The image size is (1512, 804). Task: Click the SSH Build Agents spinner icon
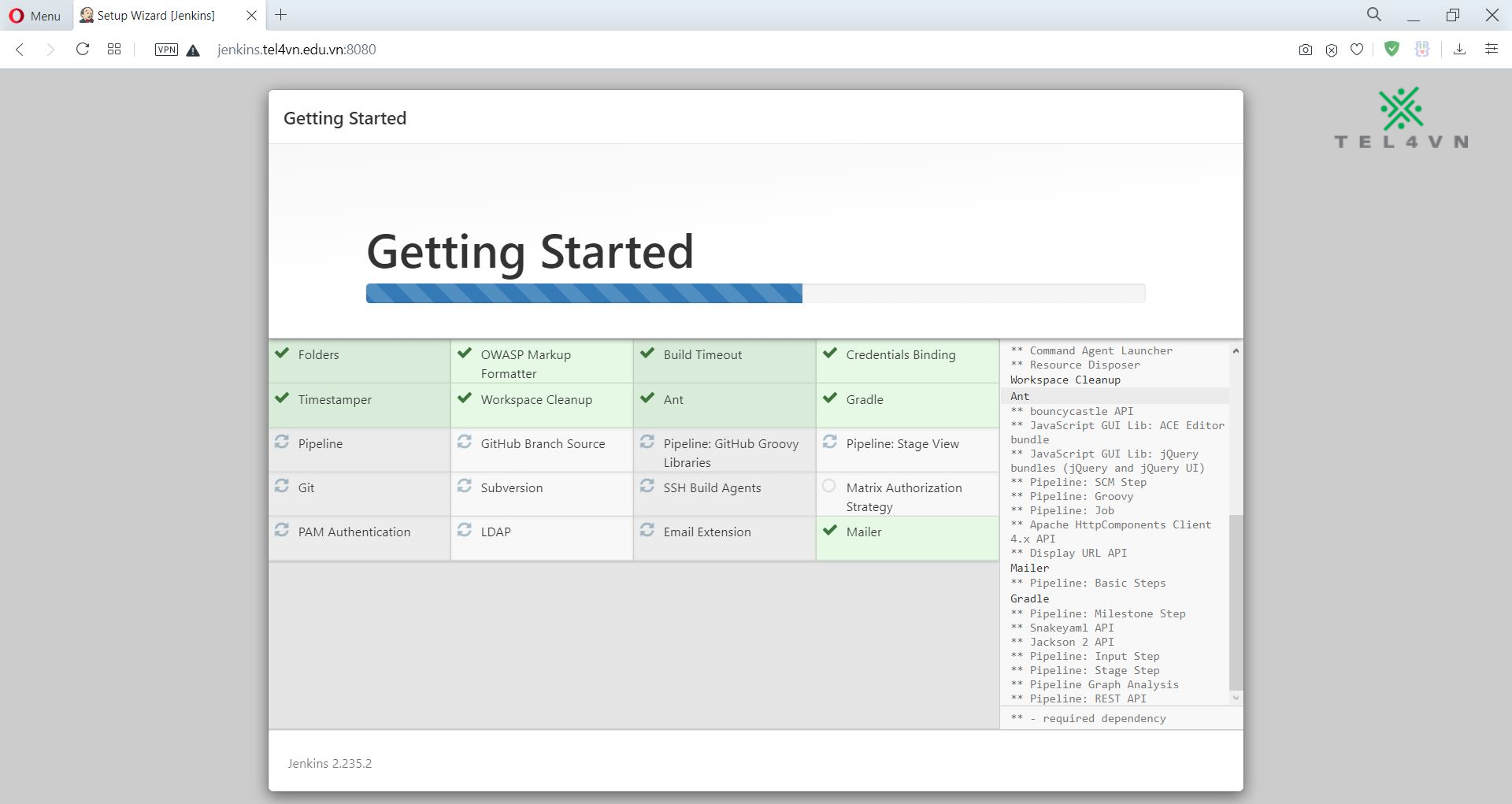pyautogui.click(x=647, y=486)
